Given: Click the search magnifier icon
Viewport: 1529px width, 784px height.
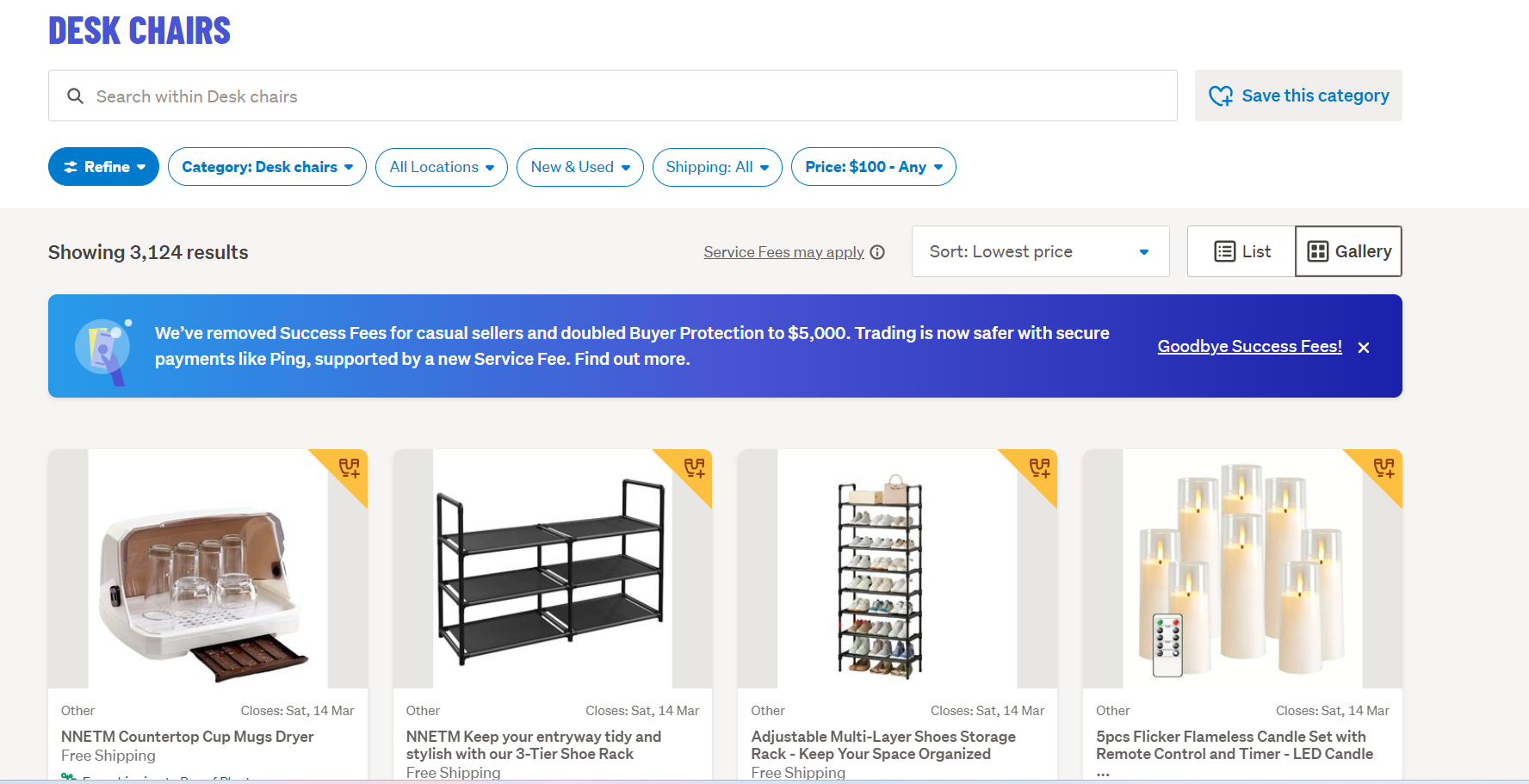Looking at the screenshot, I should 76,96.
